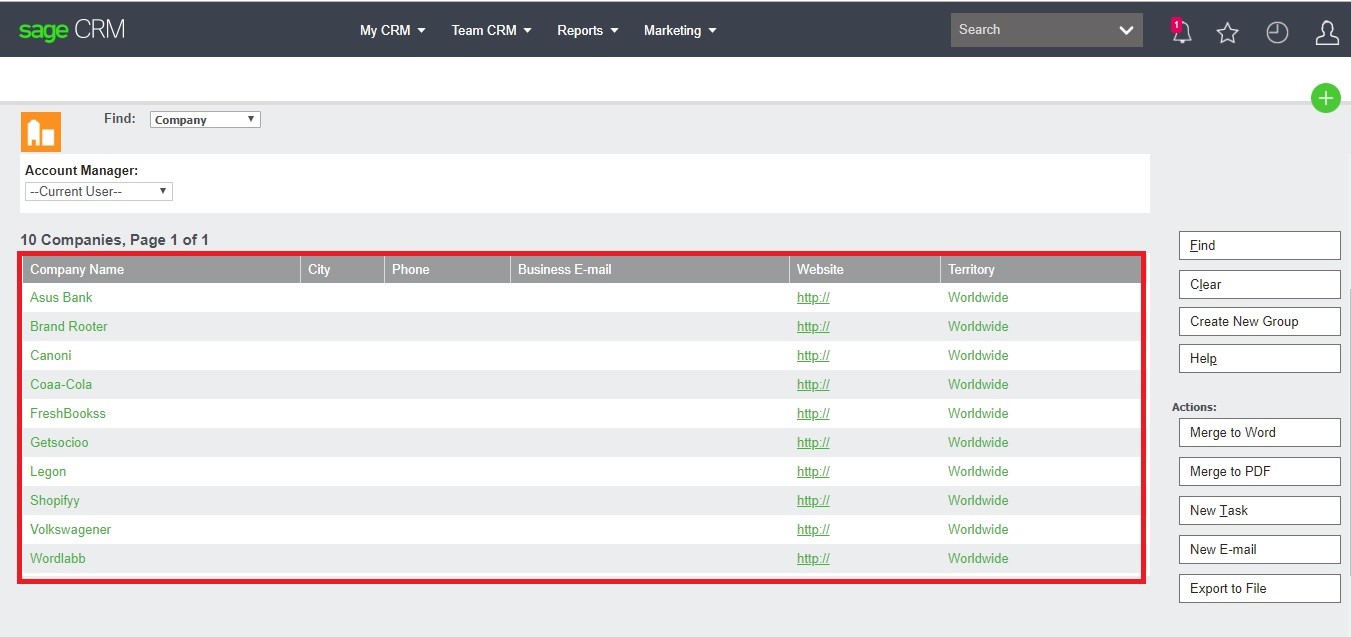Image resolution: width=1351 pixels, height=637 pixels.
Task: Open the Volkswagener company record
Action: point(70,529)
